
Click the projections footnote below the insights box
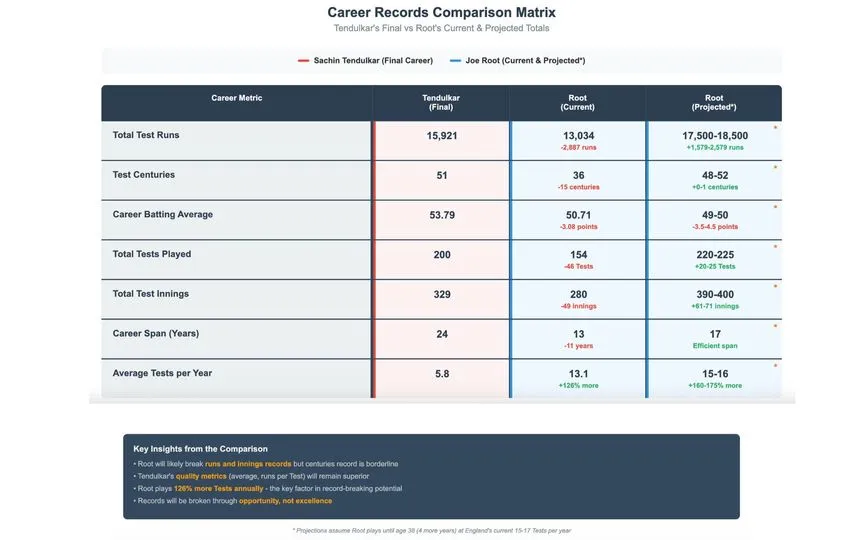431,531
